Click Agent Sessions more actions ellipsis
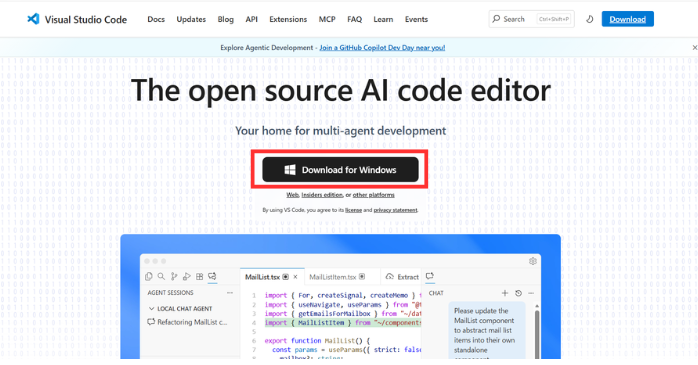 (230, 293)
